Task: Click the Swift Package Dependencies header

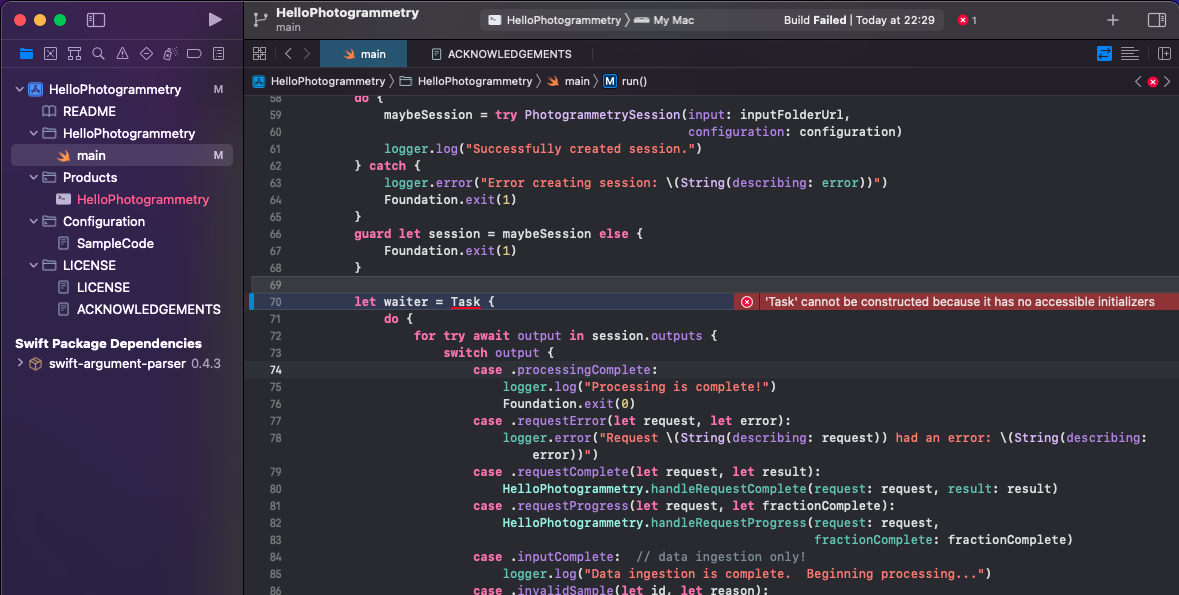Action: 108,344
